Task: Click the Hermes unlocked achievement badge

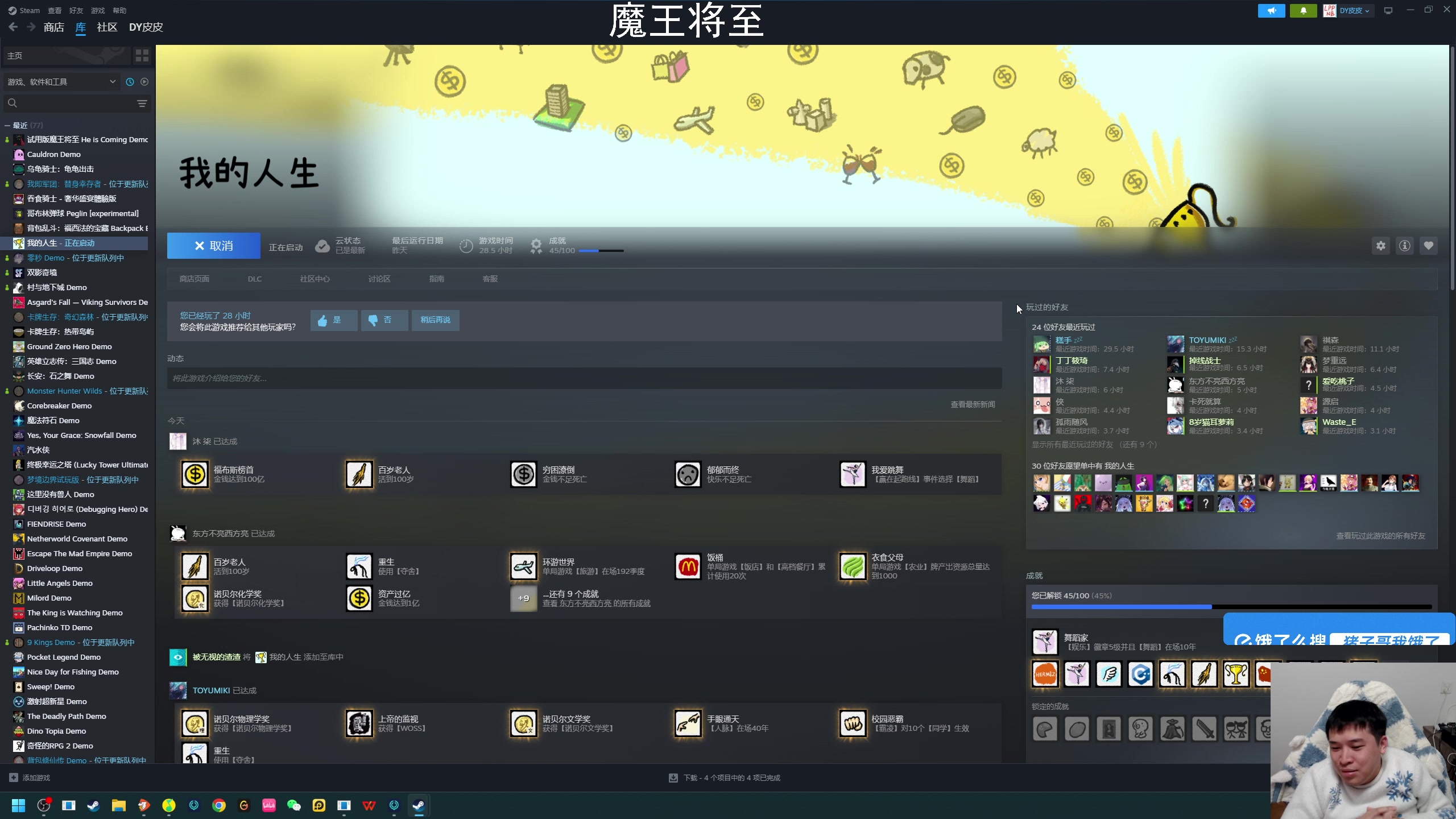Action: pos(1045,674)
